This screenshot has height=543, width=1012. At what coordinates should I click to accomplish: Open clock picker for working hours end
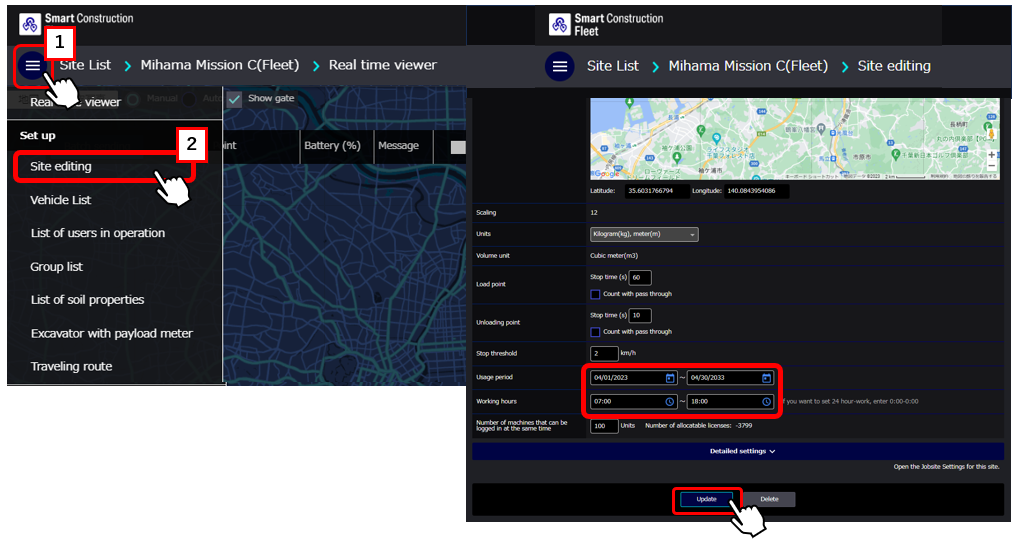(x=766, y=402)
